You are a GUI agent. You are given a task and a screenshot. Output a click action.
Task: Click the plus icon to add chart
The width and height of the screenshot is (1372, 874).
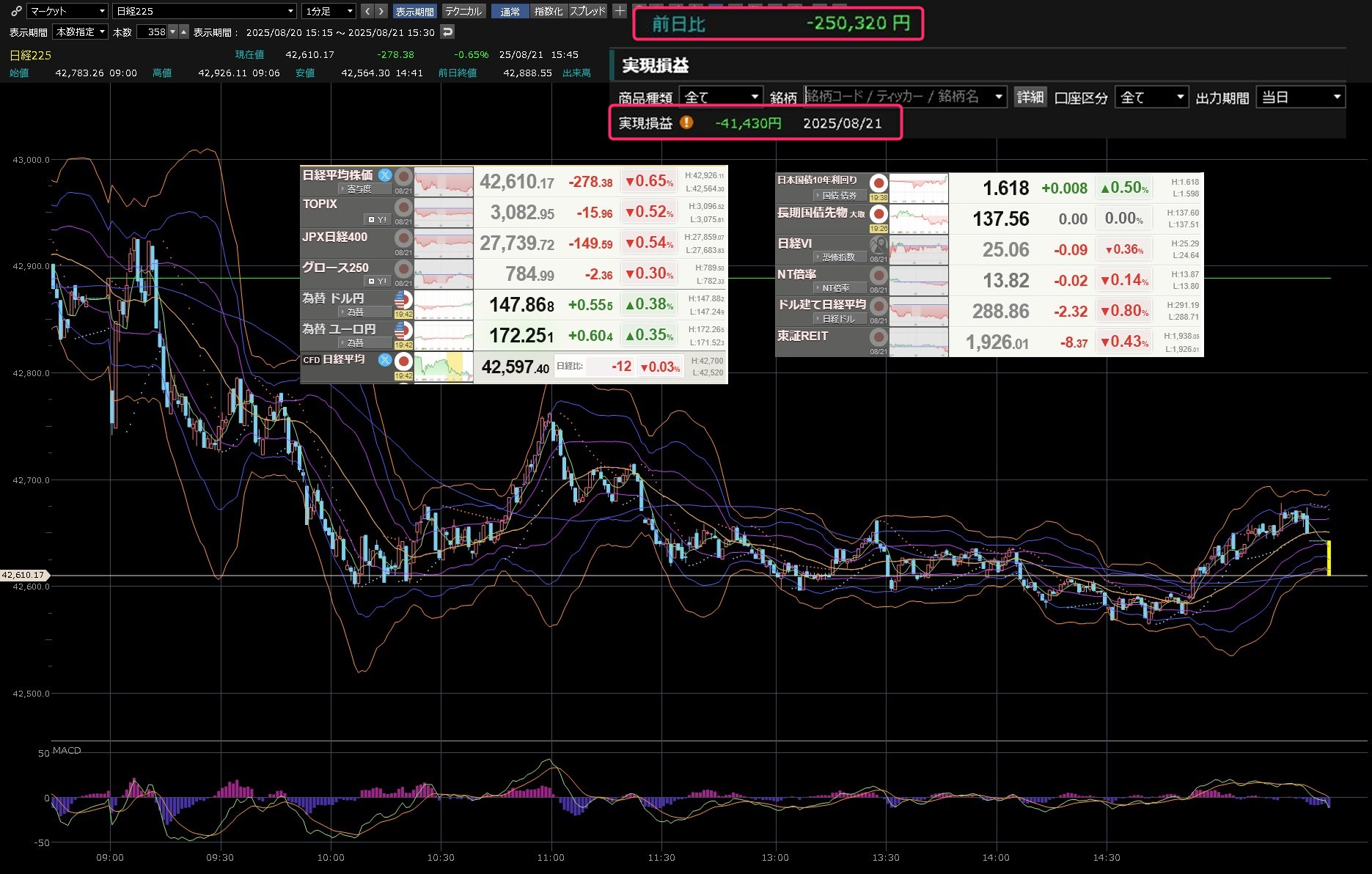coord(620,11)
